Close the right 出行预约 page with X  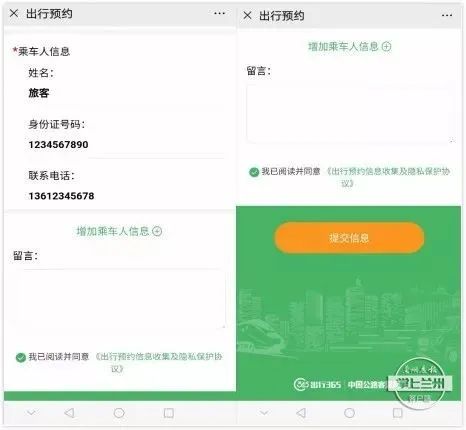point(247,15)
